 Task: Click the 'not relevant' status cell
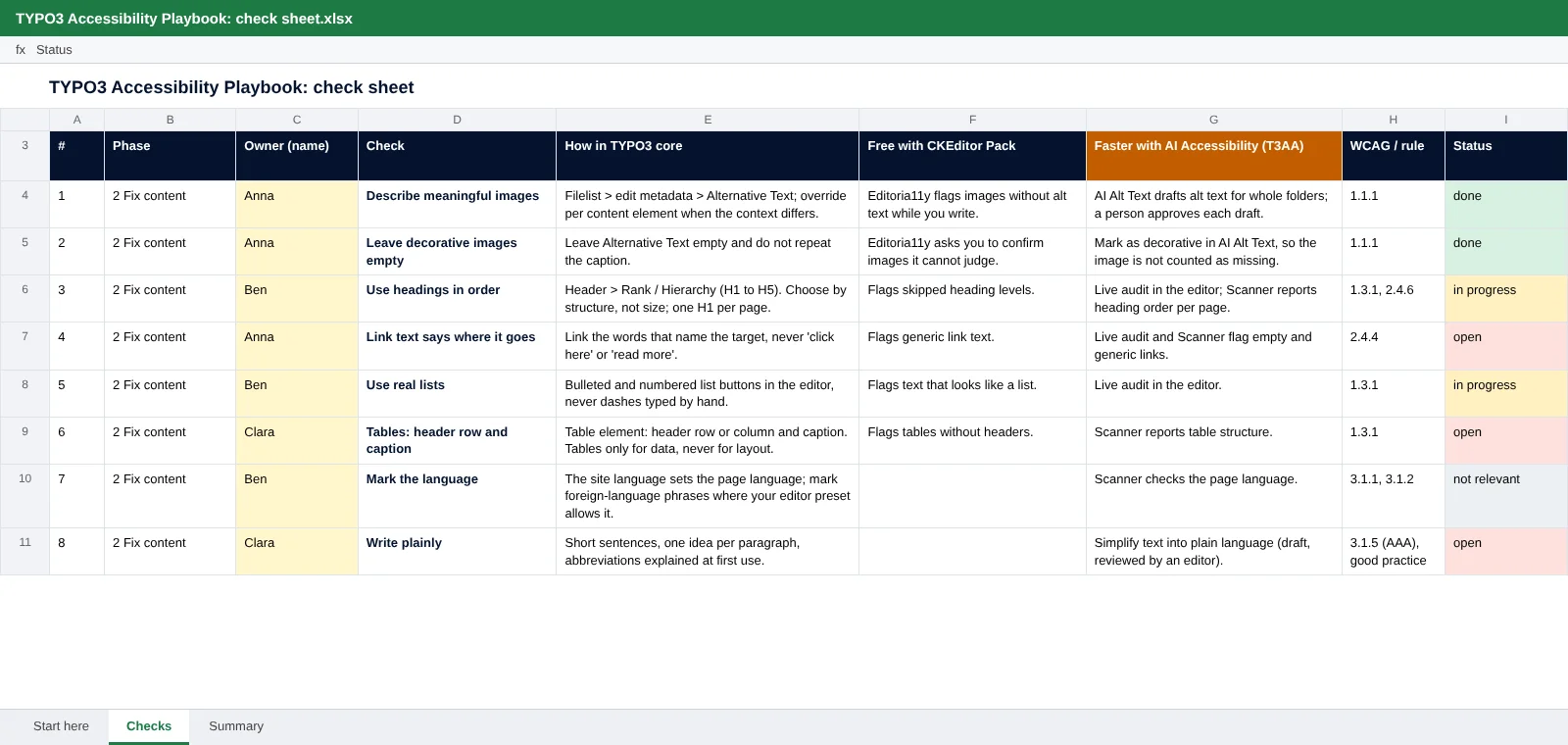1506,496
